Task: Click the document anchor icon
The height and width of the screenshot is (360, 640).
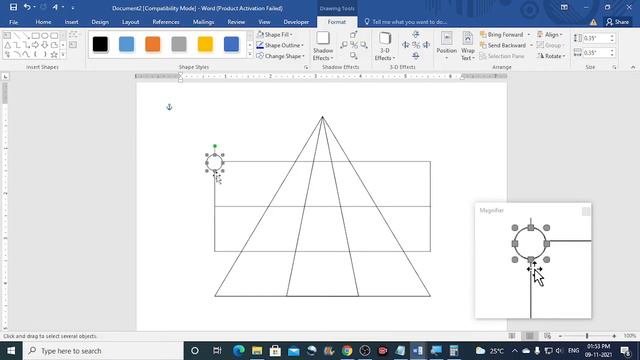Action: click(x=169, y=107)
